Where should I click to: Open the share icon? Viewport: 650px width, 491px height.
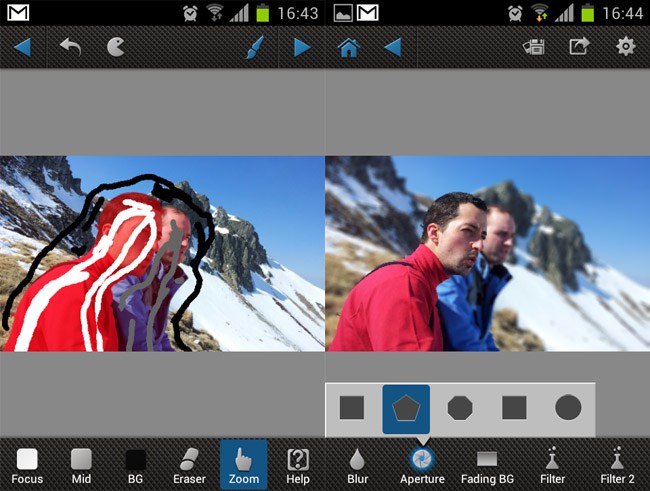pyautogui.click(x=579, y=46)
